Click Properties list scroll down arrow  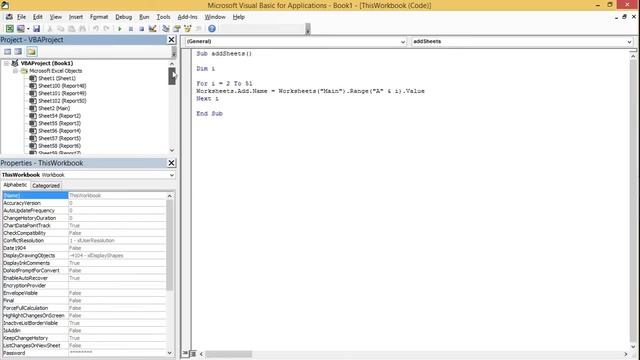(170, 353)
